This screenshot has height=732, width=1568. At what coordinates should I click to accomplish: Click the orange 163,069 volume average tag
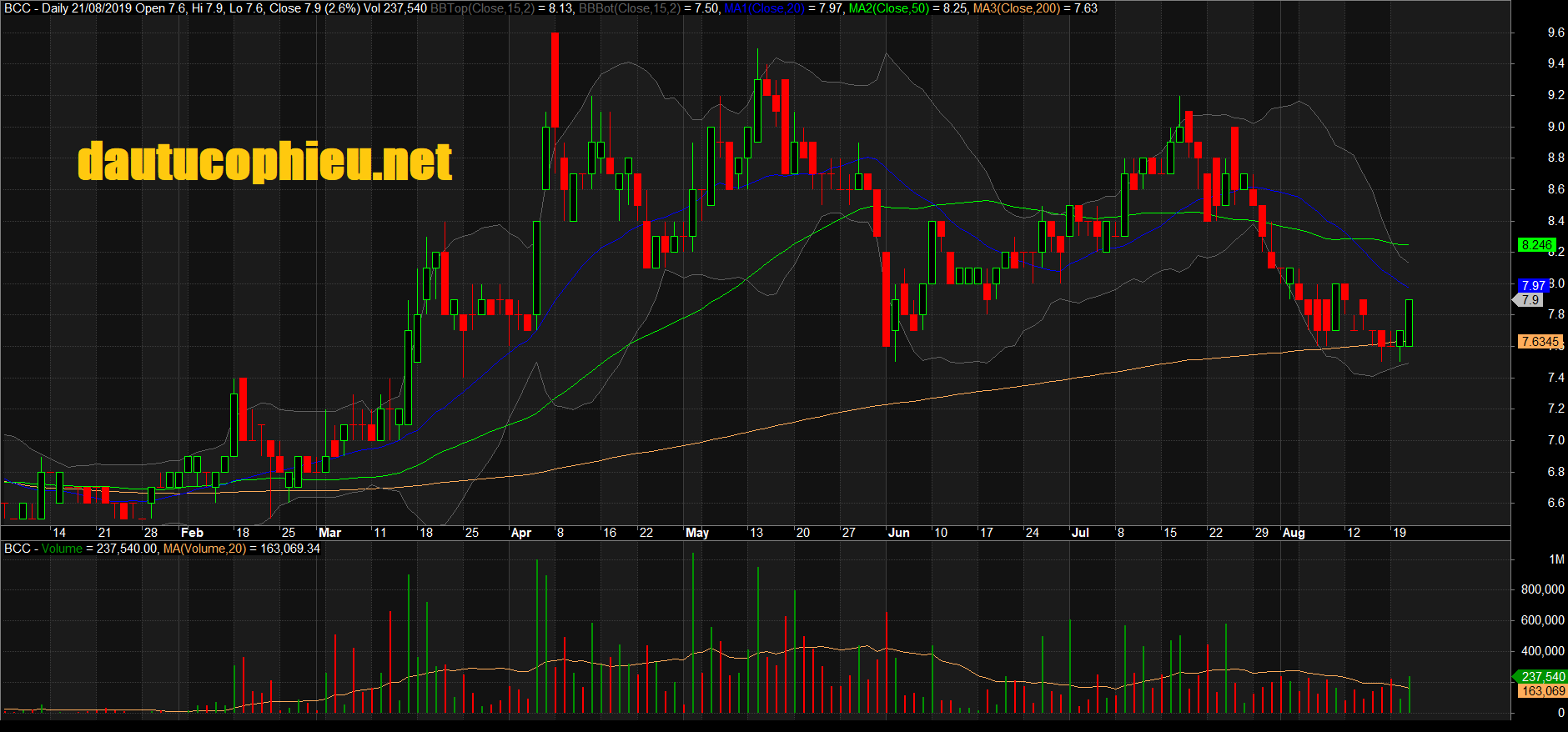[1542, 691]
